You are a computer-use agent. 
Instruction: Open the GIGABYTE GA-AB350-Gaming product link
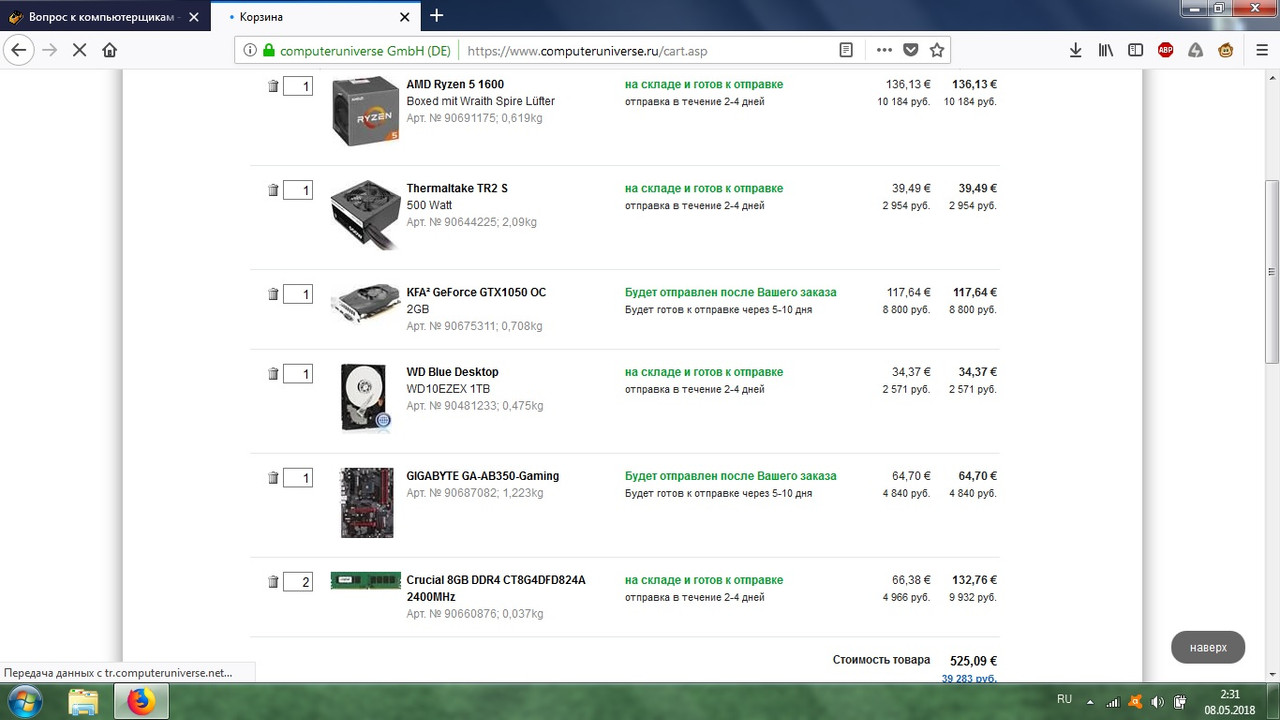click(x=483, y=477)
